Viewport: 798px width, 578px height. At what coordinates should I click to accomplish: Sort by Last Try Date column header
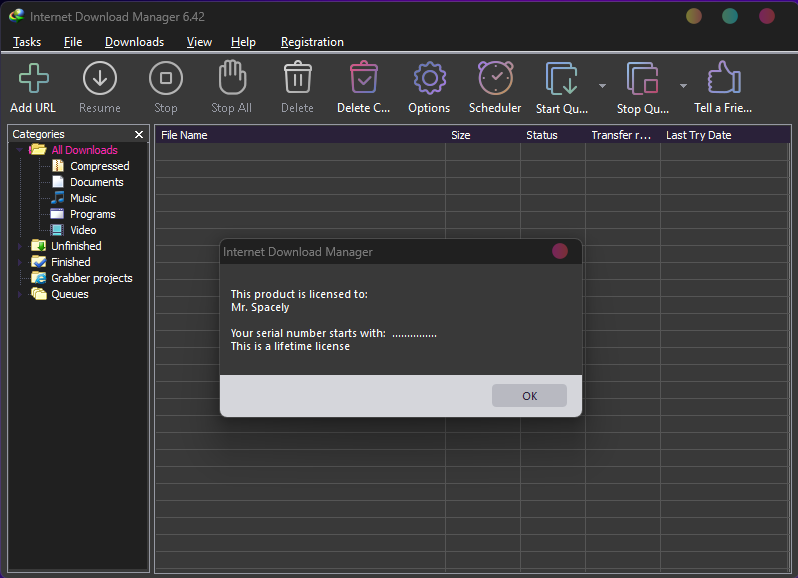click(725, 135)
